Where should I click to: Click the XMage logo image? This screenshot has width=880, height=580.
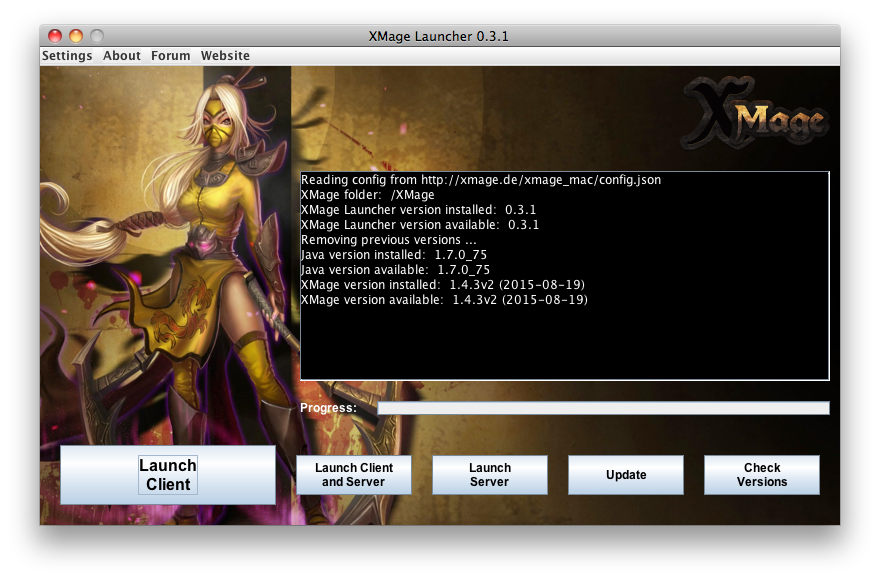[755, 114]
